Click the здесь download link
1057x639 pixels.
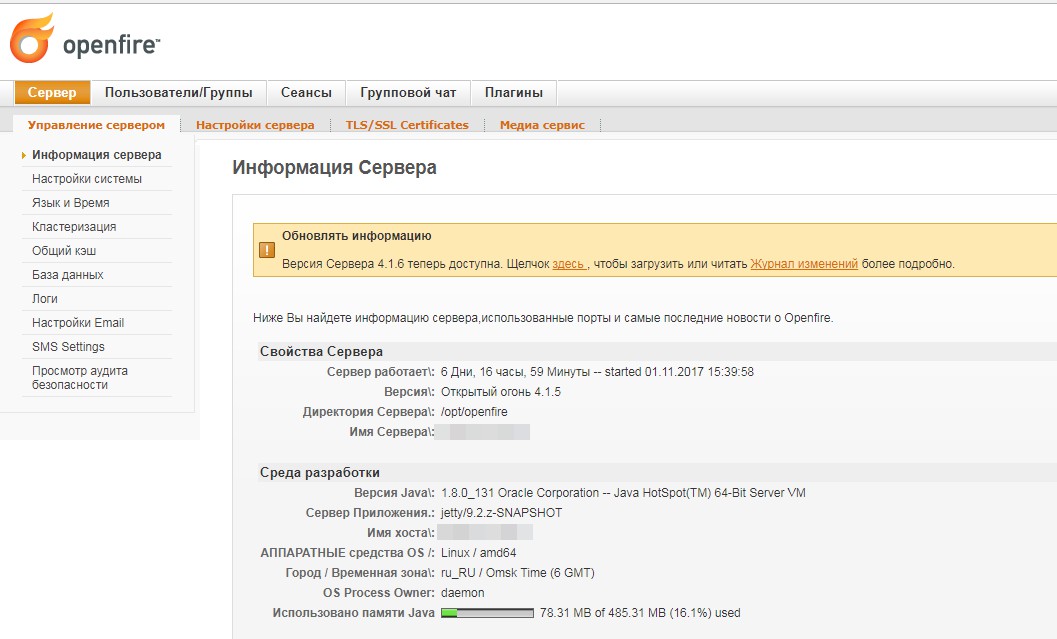tap(568, 264)
